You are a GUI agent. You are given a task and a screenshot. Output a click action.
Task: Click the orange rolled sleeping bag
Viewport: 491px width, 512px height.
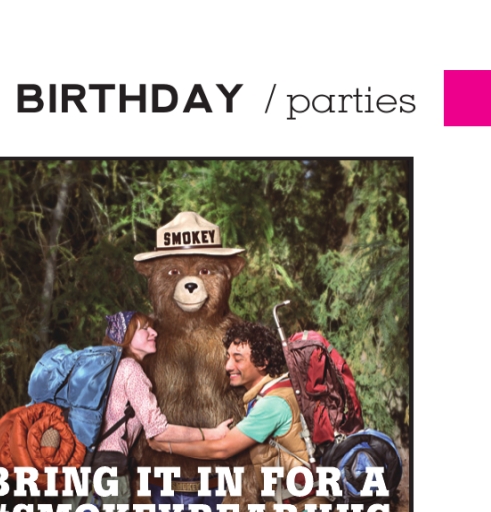click(x=40, y=437)
